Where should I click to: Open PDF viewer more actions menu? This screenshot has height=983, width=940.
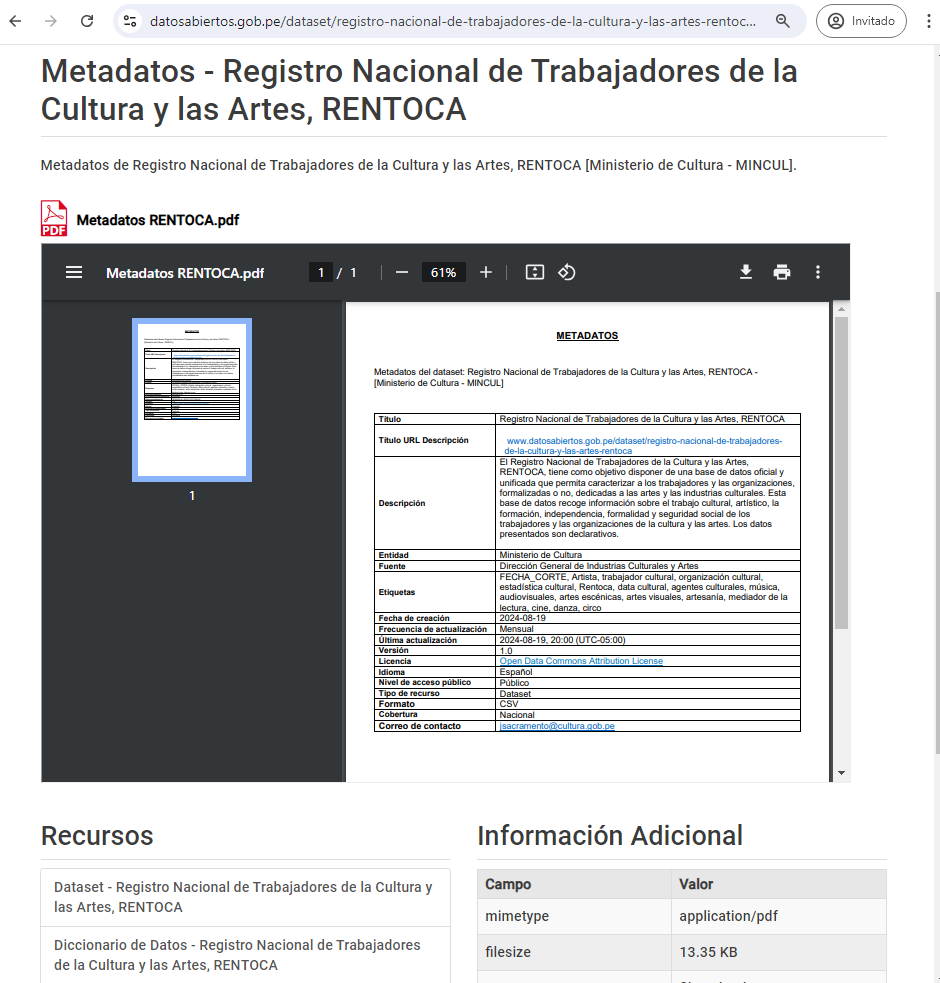[818, 272]
